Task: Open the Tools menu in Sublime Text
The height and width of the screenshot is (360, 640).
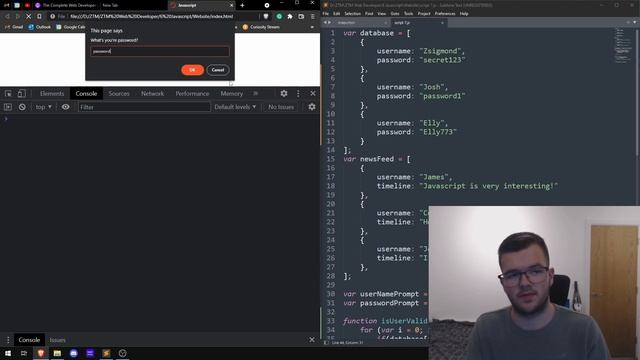Action: tap(408, 13)
